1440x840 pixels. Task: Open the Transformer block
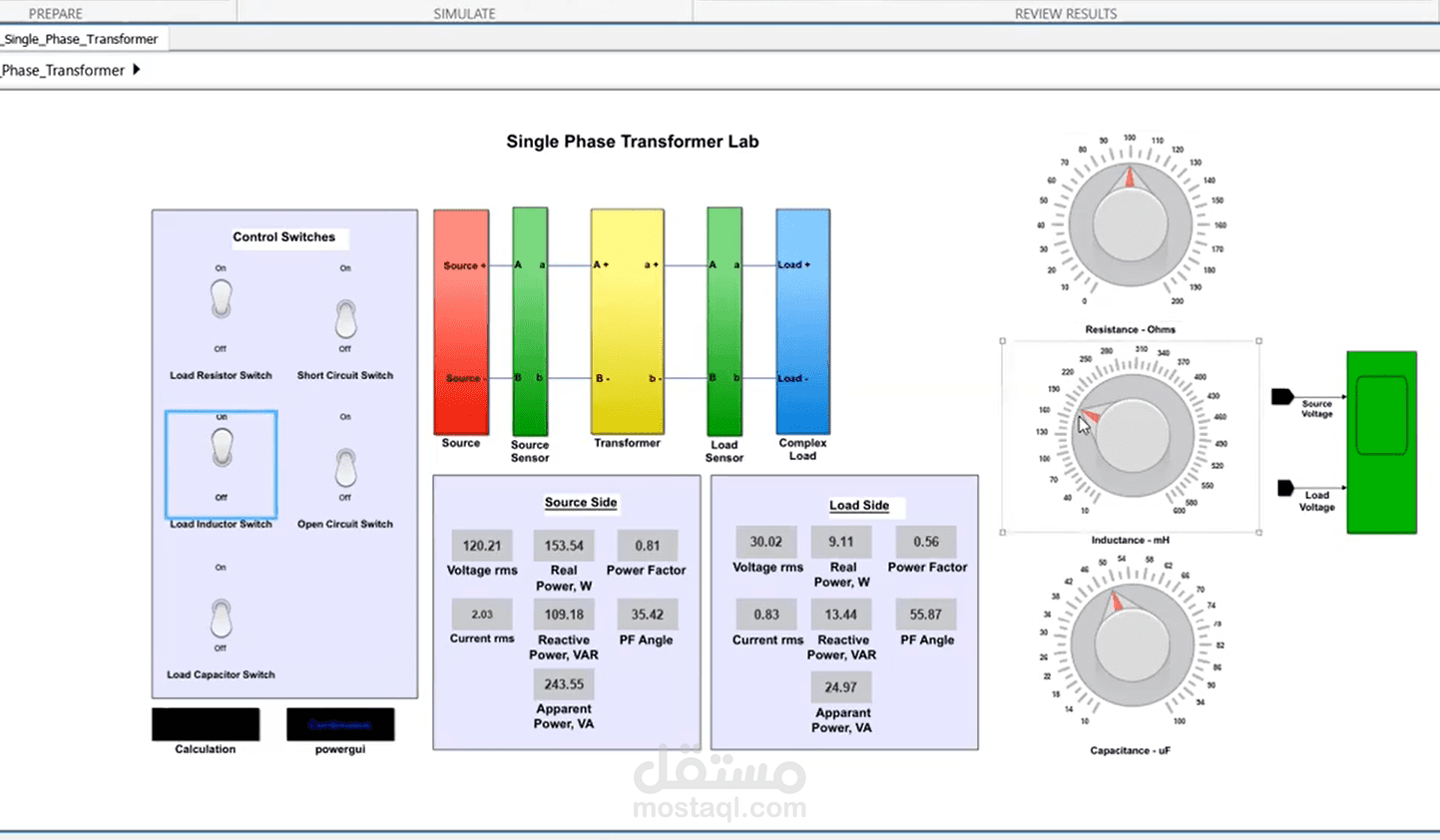coord(627,319)
